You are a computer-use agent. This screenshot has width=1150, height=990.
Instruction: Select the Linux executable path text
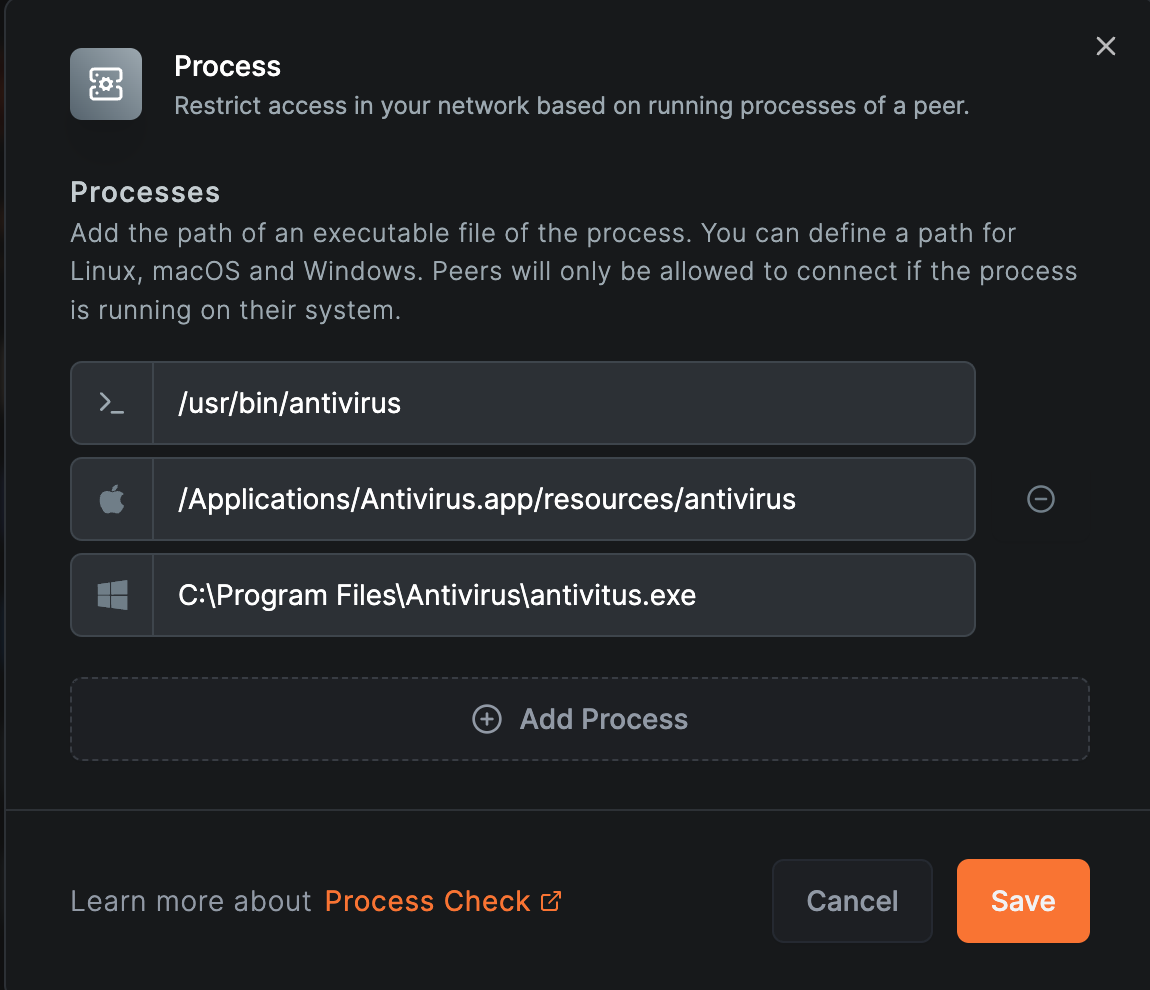tap(288, 402)
